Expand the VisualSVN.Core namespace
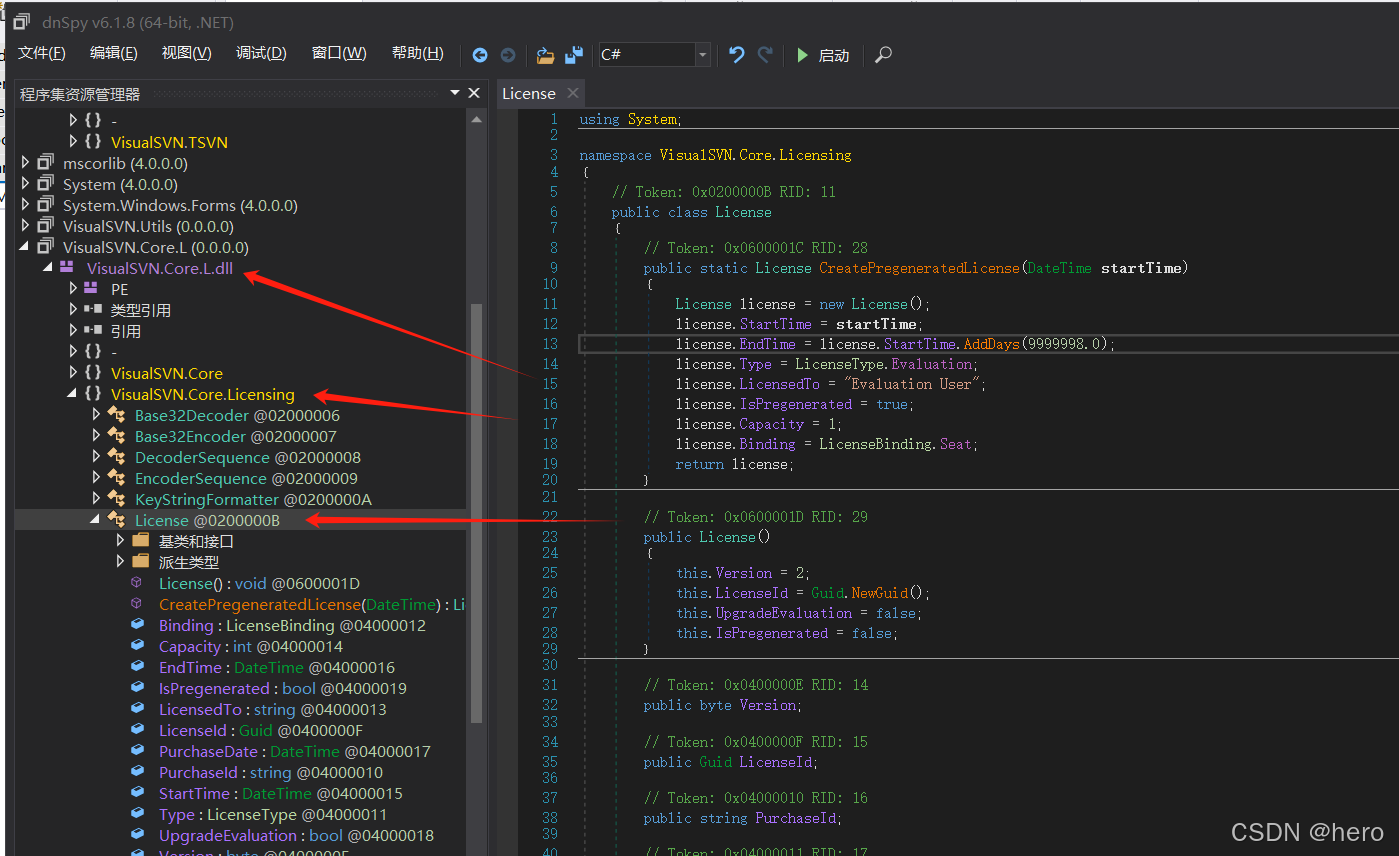This screenshot has width=1399, height=856. point(73,373)
